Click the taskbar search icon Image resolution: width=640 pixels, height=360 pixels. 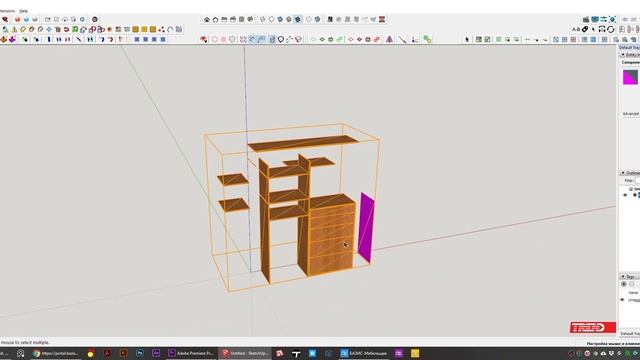(20, 353)
